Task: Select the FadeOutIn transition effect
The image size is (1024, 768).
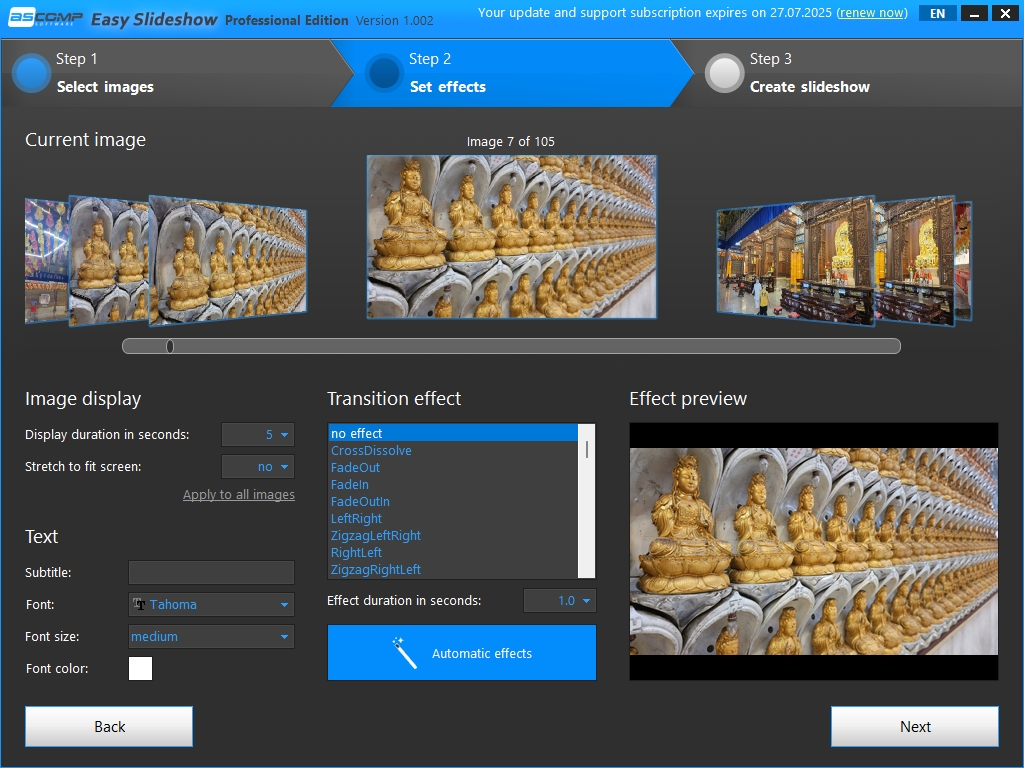Action: pyautogui.click(x=453, y=501)
